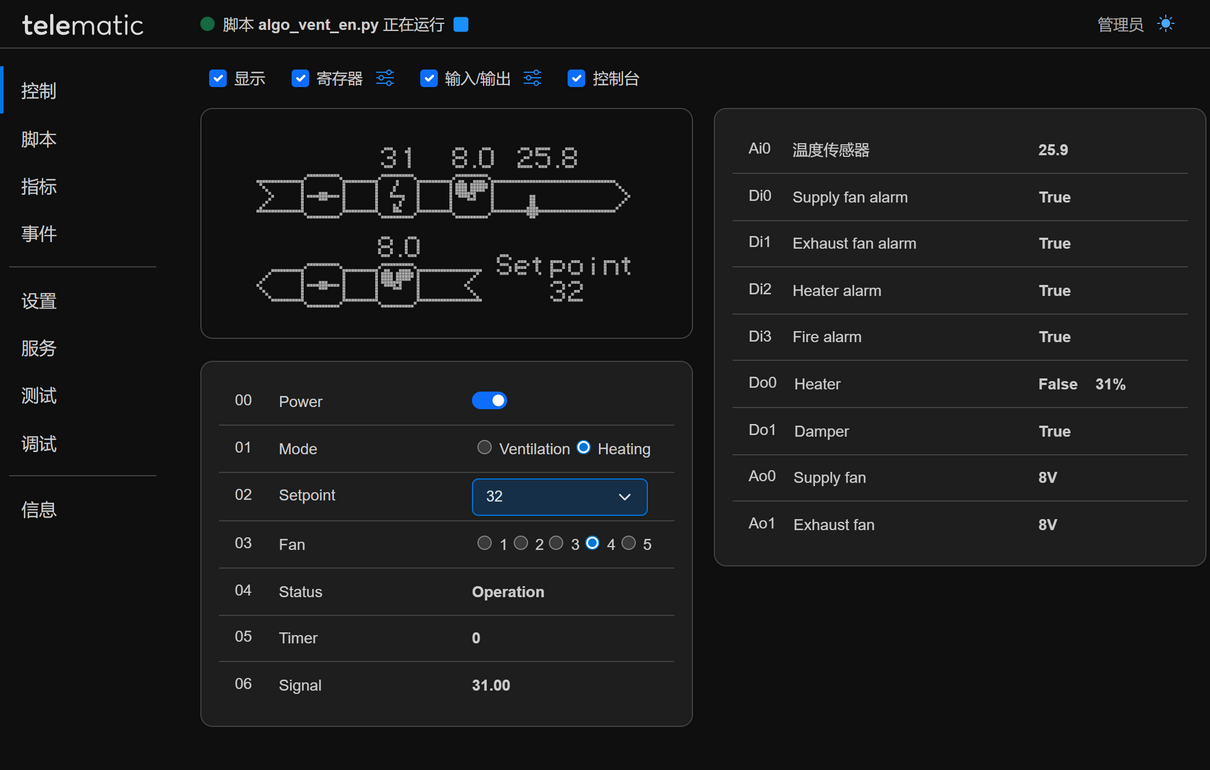Select Ventilation mode radio button
This screenshot has height=770, width=1210.
pos(485,448)
